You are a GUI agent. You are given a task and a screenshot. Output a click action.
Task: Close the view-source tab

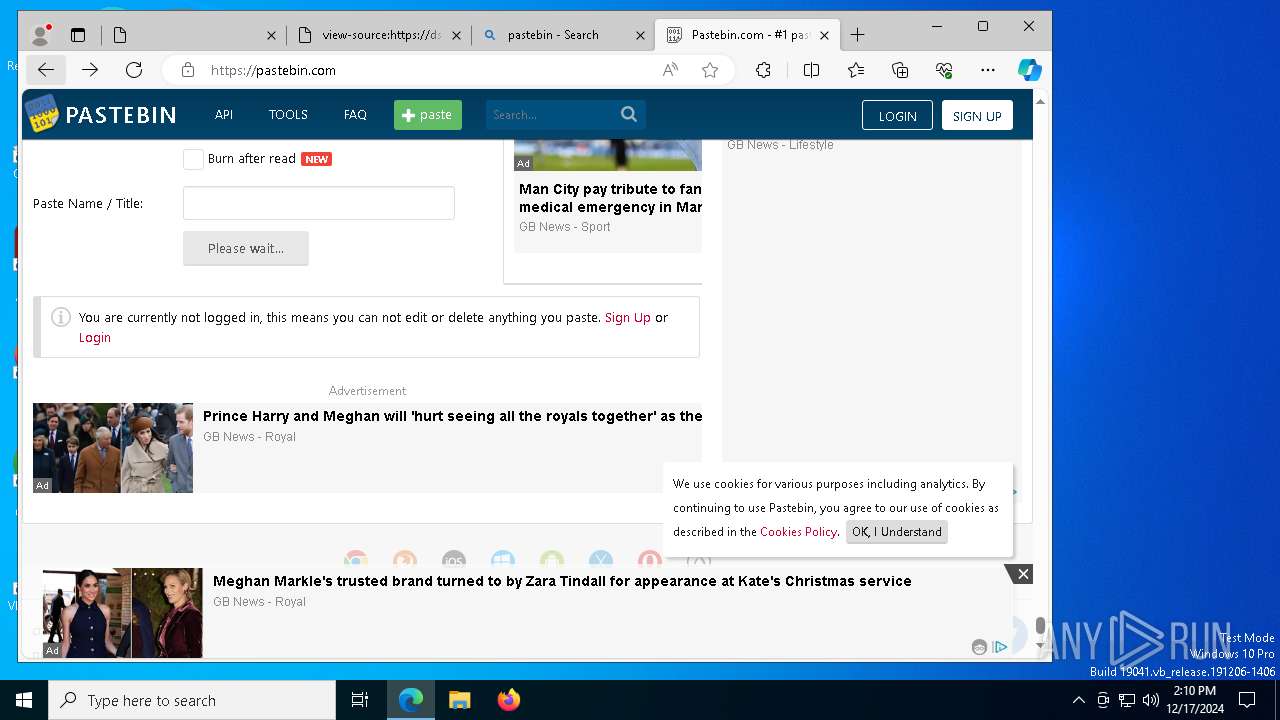pos(456,35)
